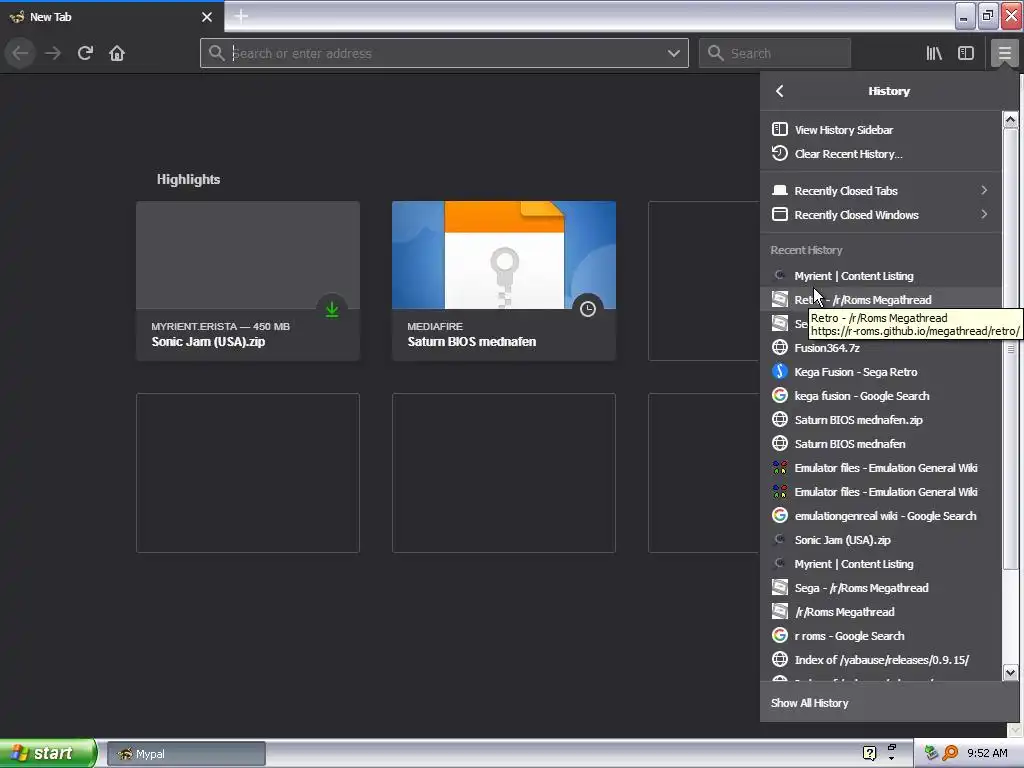Open a new tab with plus button
Viewport: 1024px width, 768px height.
(241, 16)
